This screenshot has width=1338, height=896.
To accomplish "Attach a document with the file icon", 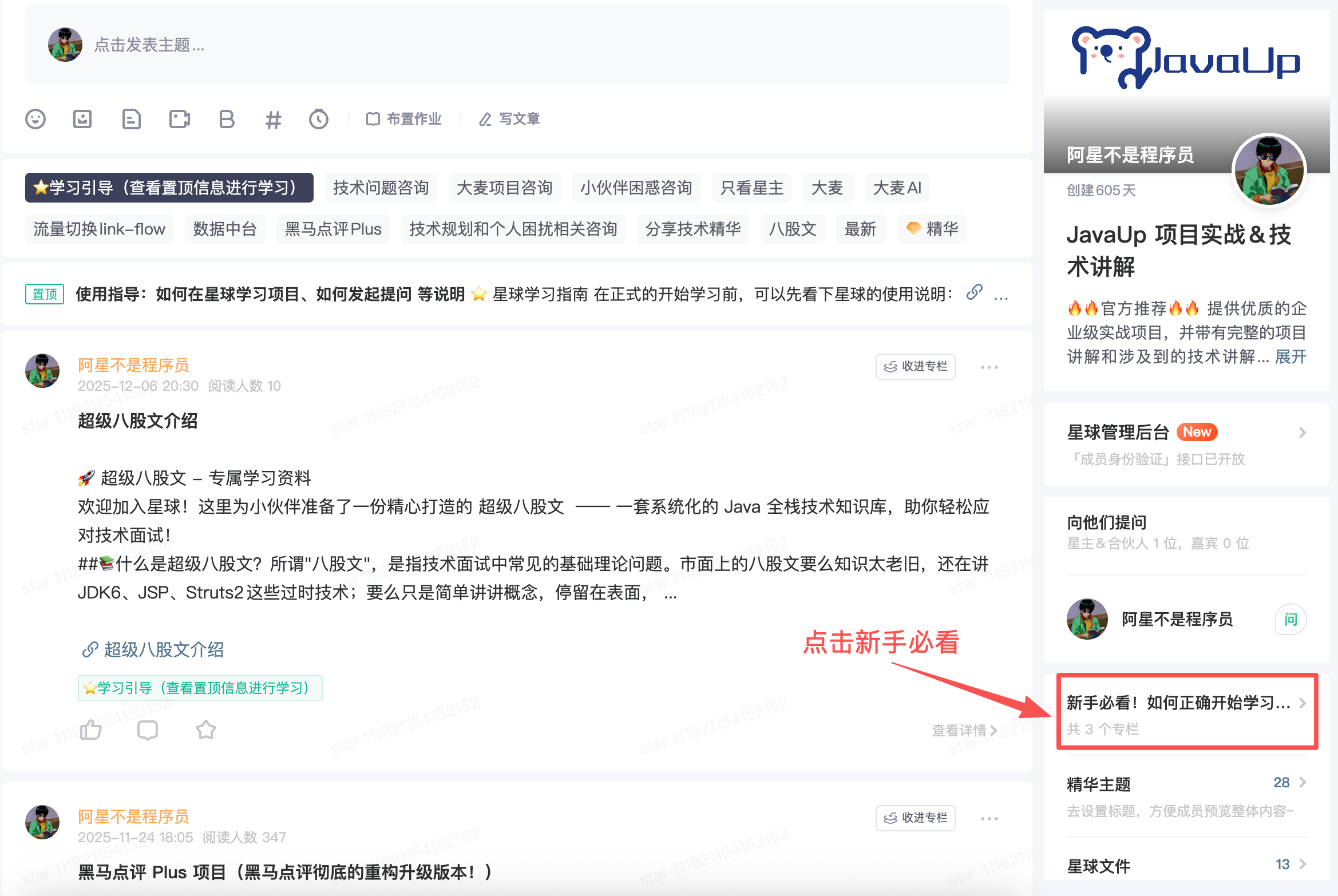I will tap(131, 119).
